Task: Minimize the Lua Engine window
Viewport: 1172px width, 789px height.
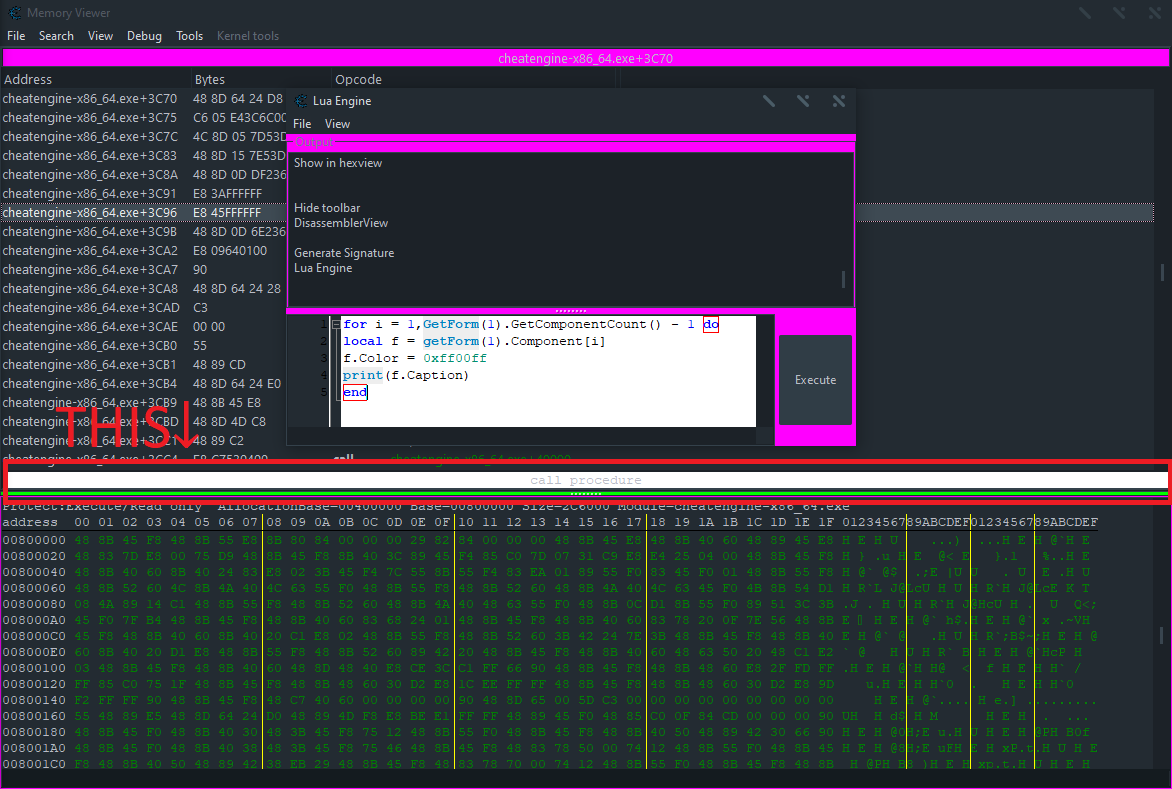Action: point(768,101)
